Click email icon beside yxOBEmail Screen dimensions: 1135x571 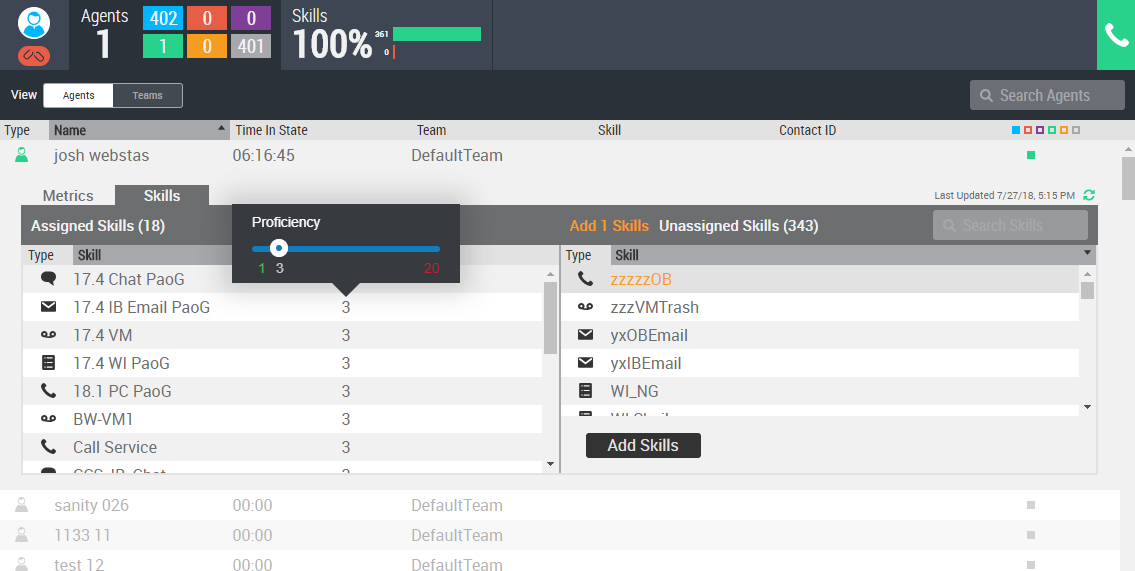pos(586,335)
